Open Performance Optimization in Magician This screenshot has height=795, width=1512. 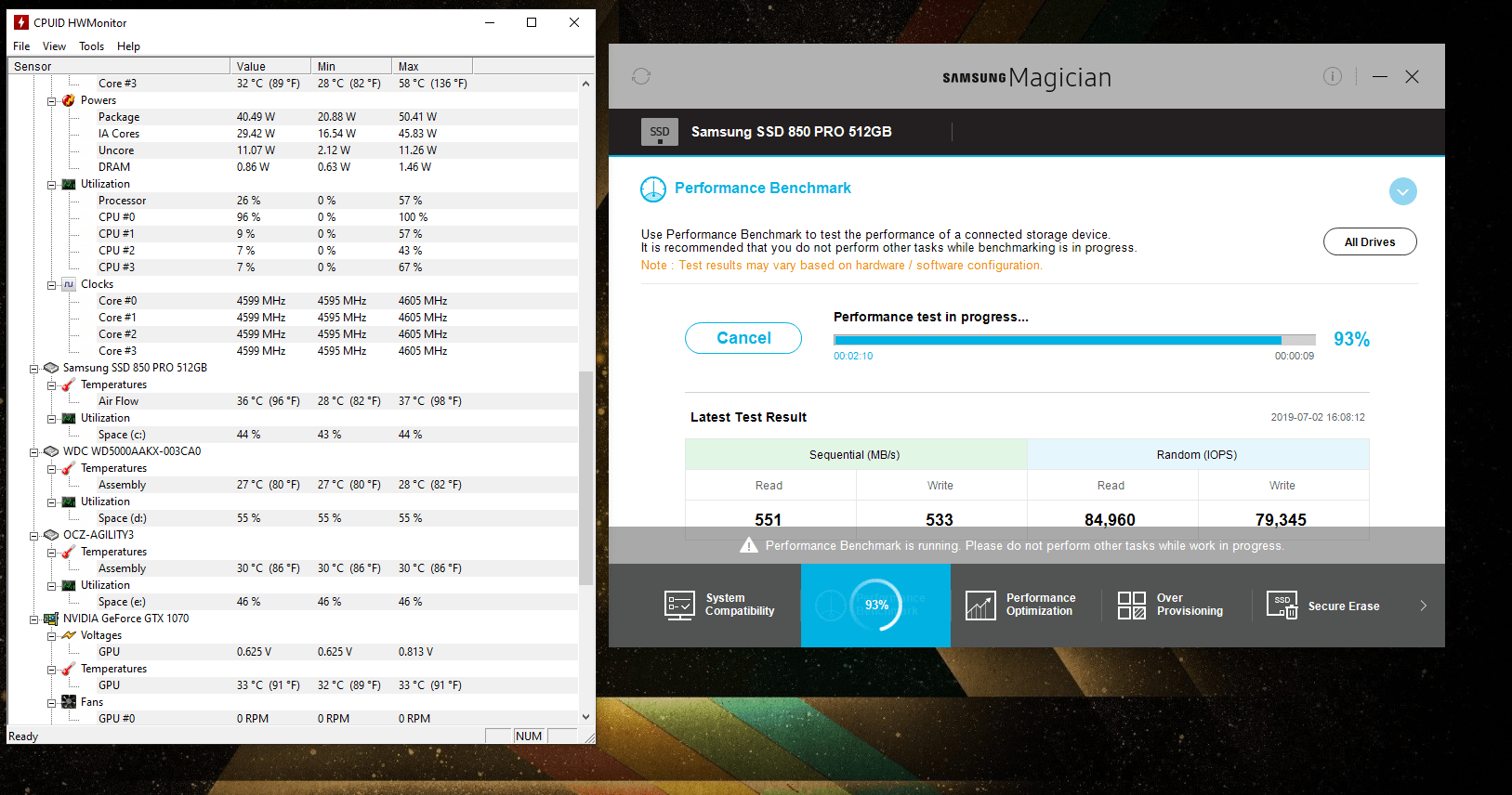point(1021,606)
